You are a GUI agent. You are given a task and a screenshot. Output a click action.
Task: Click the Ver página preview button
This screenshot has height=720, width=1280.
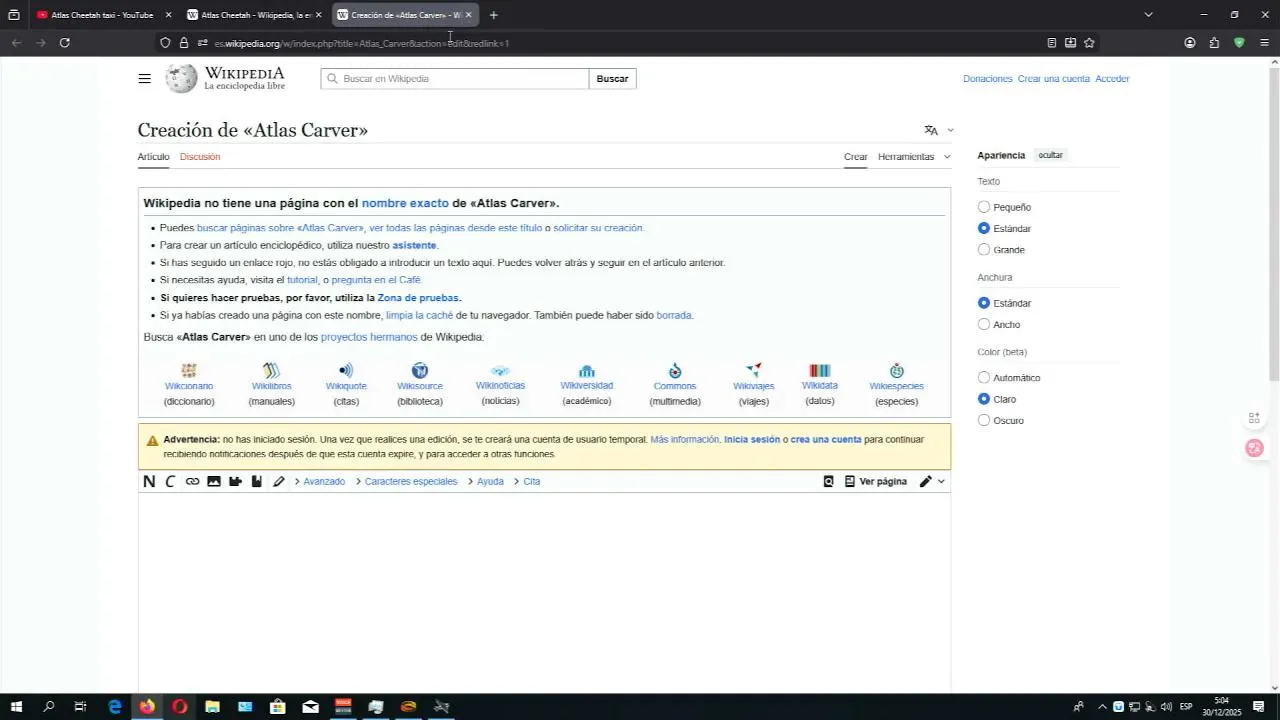point(876,481)
